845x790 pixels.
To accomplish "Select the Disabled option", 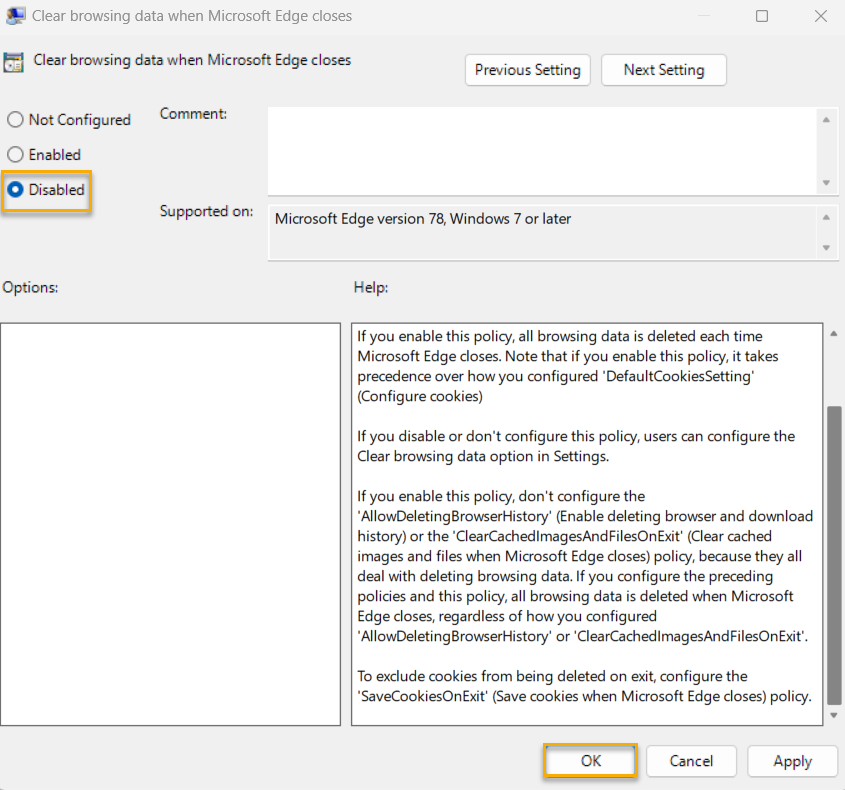I will coord(16,189).
